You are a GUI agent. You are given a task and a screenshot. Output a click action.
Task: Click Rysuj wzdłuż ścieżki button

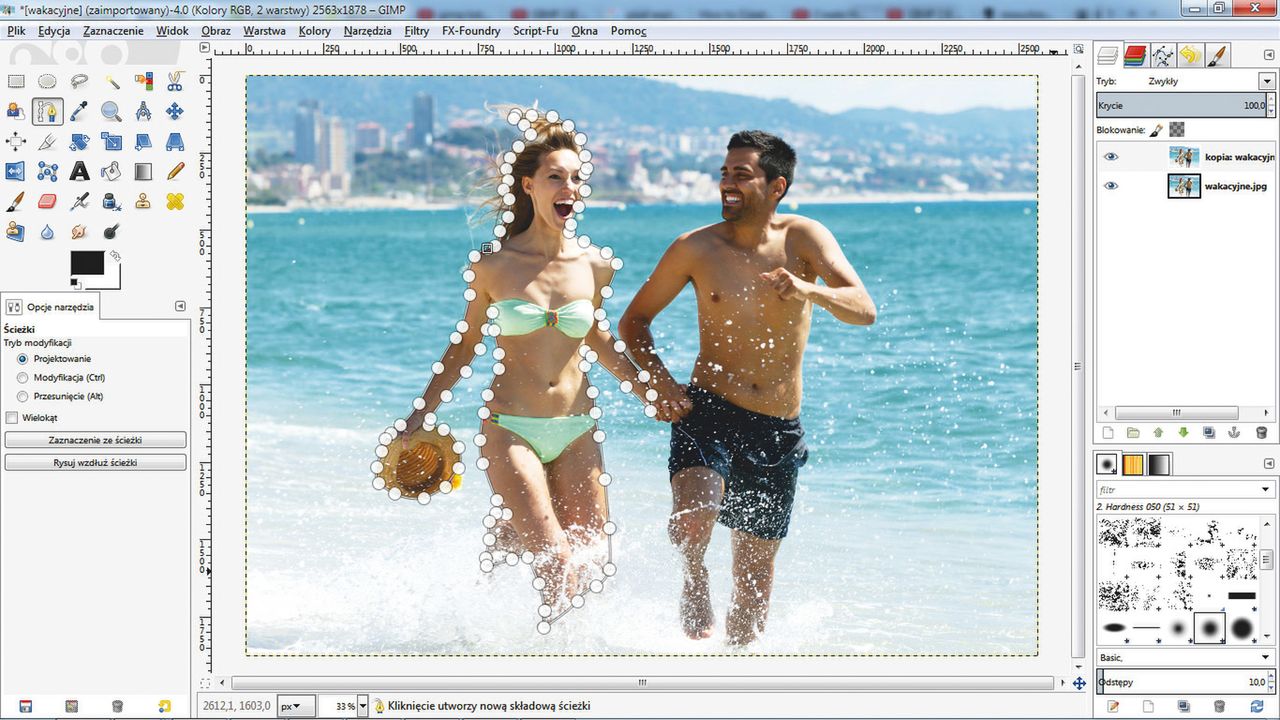(x=95, y=463)
